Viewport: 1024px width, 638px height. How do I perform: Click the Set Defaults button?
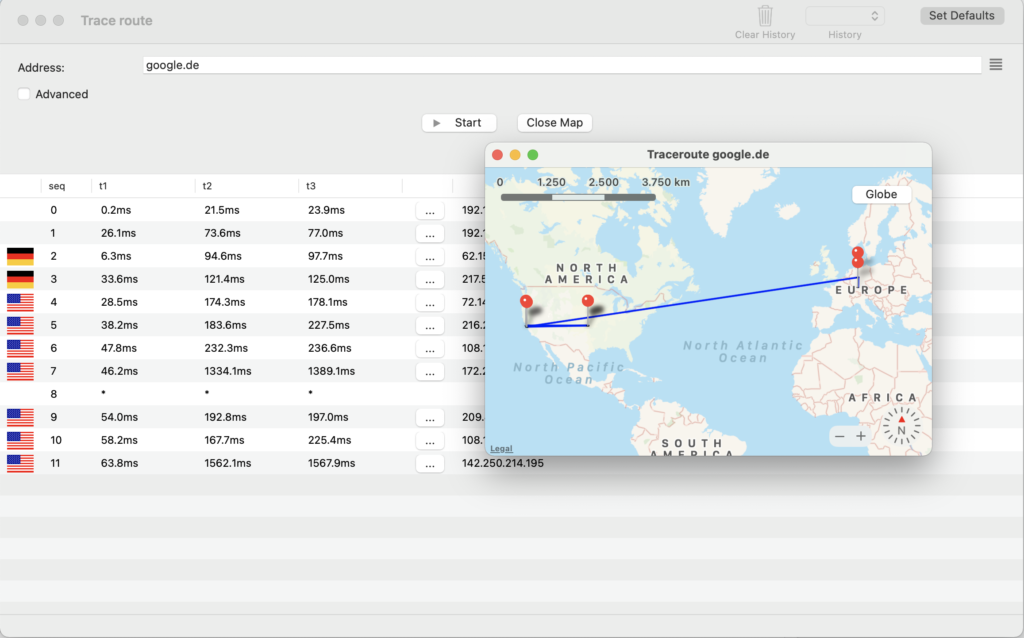click(961, 16)
